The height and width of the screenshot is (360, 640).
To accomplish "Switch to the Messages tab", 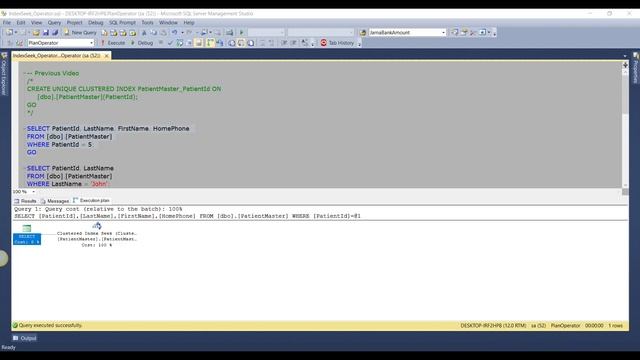I will (55, 201).
